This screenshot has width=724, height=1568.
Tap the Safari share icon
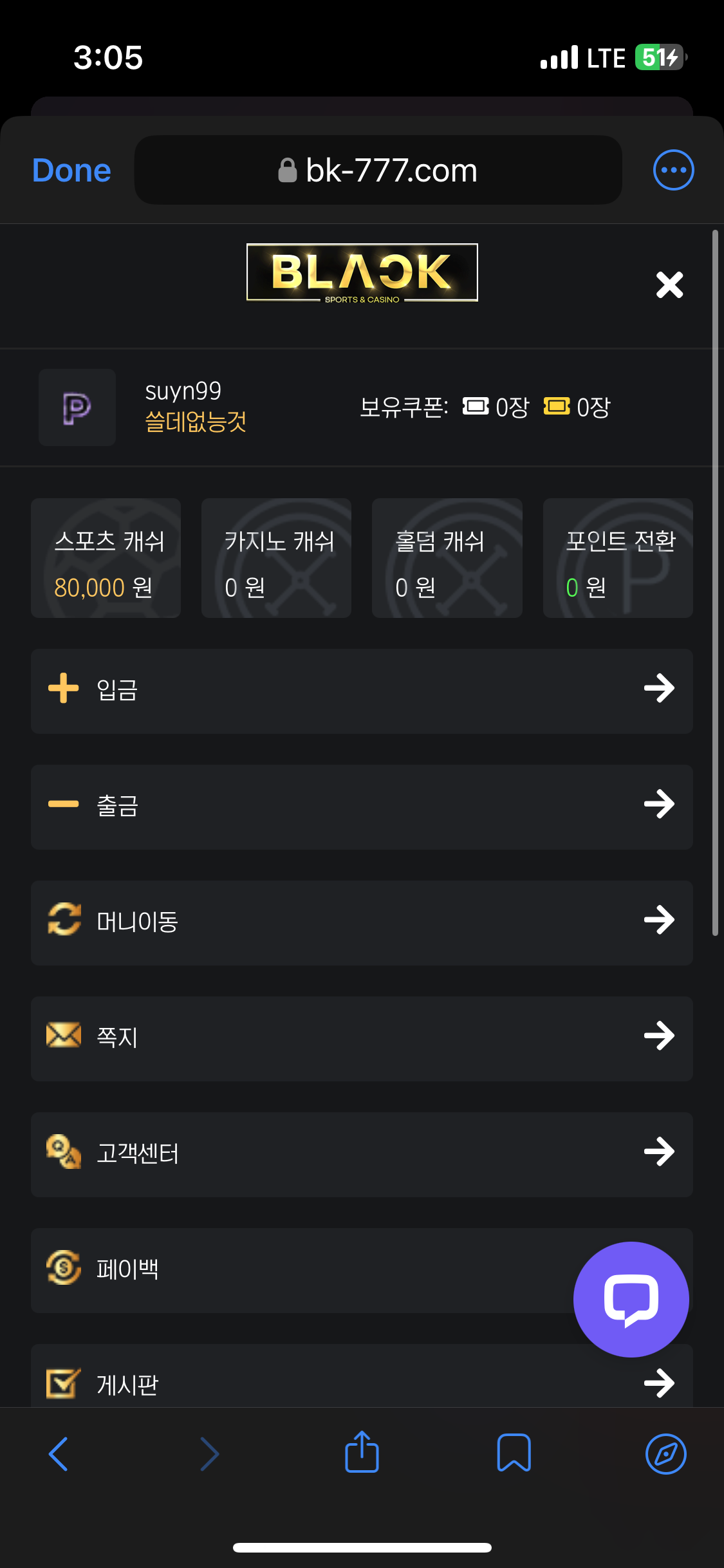point(362,1452)
